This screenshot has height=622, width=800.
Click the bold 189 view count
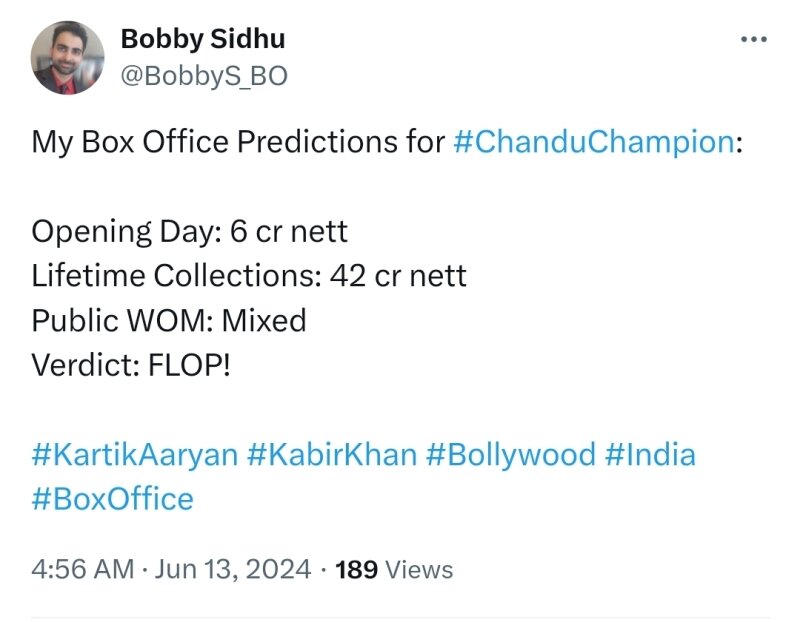[x=356, y=570]
